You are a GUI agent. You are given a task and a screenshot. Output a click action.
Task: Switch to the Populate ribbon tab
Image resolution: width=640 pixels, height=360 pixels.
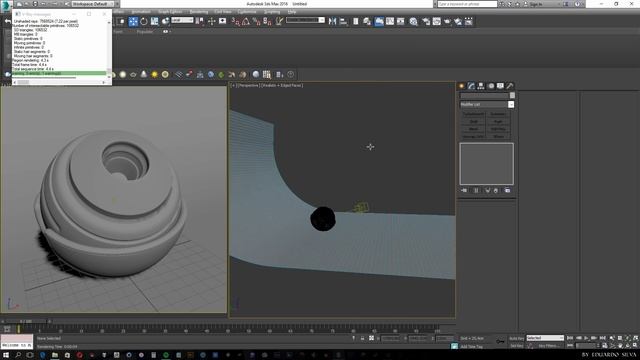(145, 31)
